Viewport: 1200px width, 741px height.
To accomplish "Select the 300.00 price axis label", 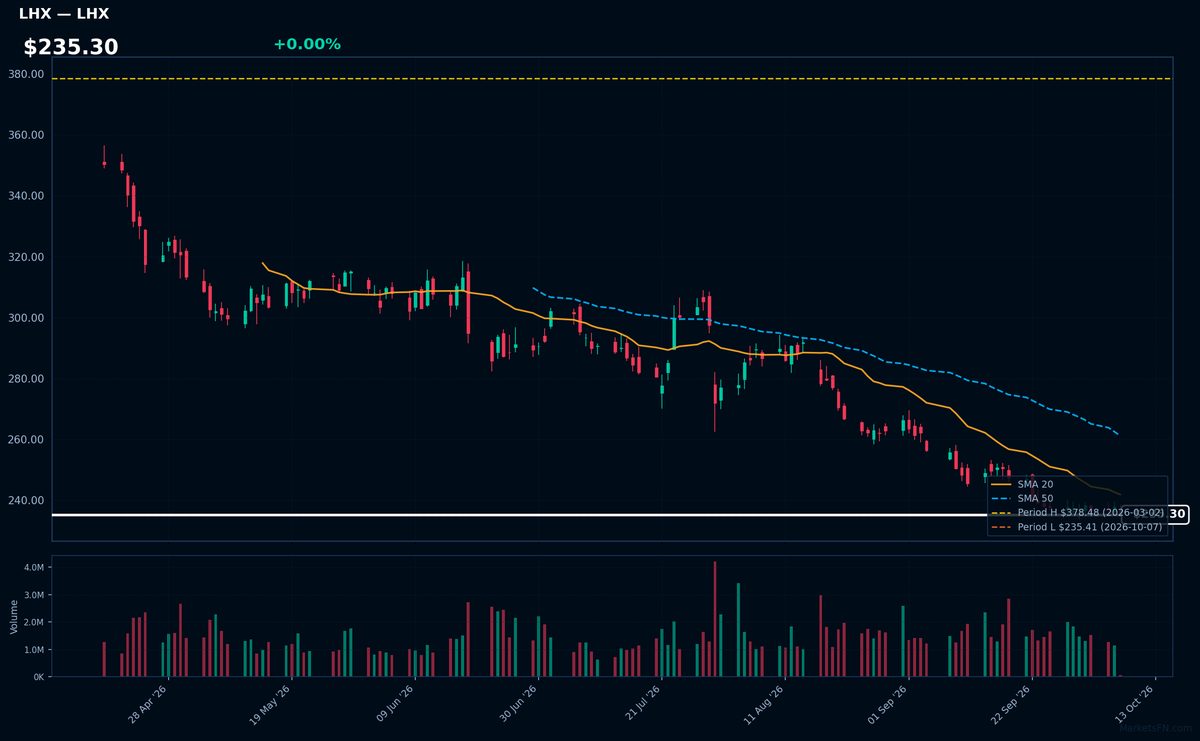I will coord(26,318).
